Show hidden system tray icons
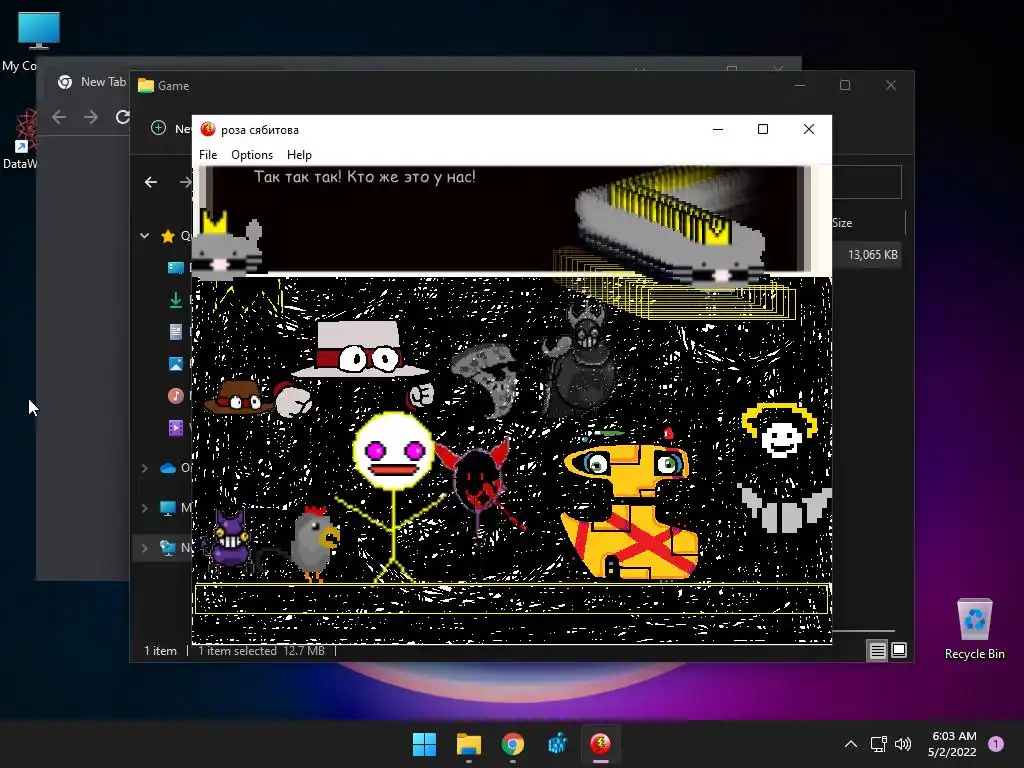1024x768 pixels. 850,744
